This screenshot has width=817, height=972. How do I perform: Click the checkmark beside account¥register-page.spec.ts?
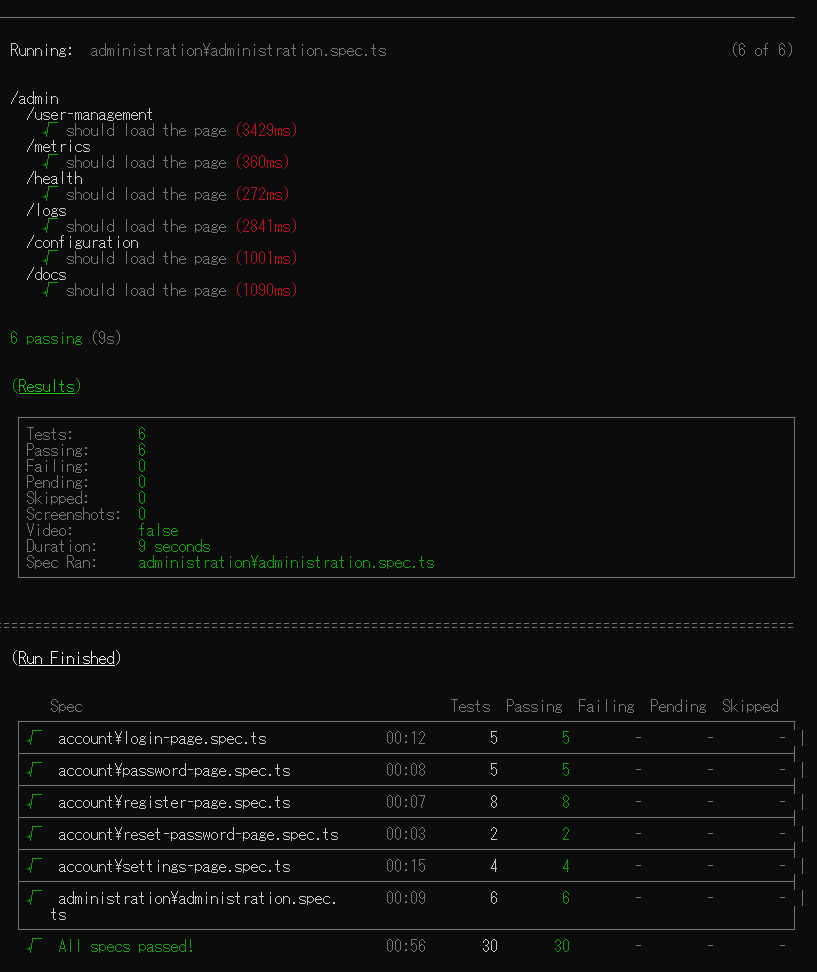tap(35, 802)
